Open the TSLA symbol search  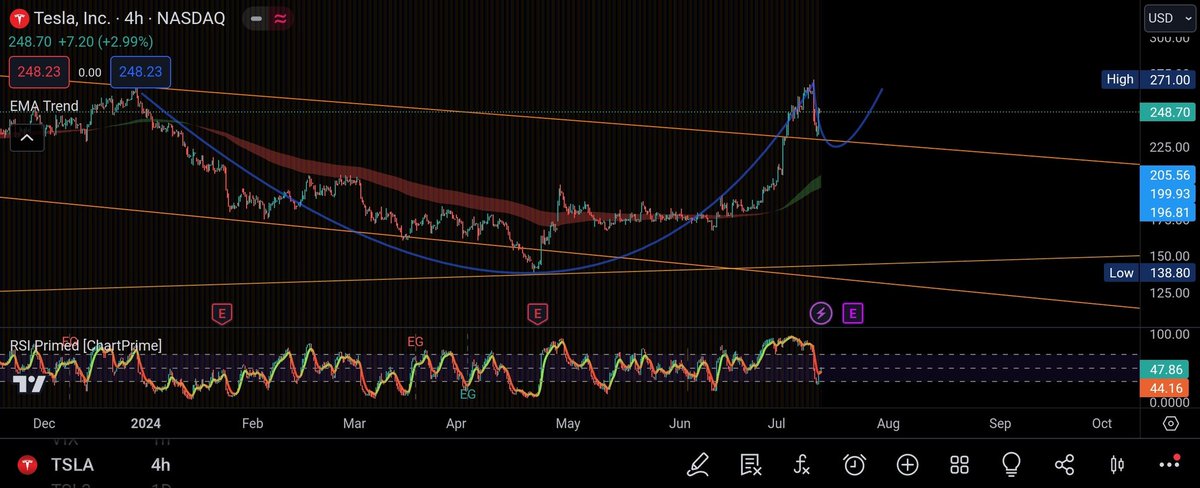point(73,465)
